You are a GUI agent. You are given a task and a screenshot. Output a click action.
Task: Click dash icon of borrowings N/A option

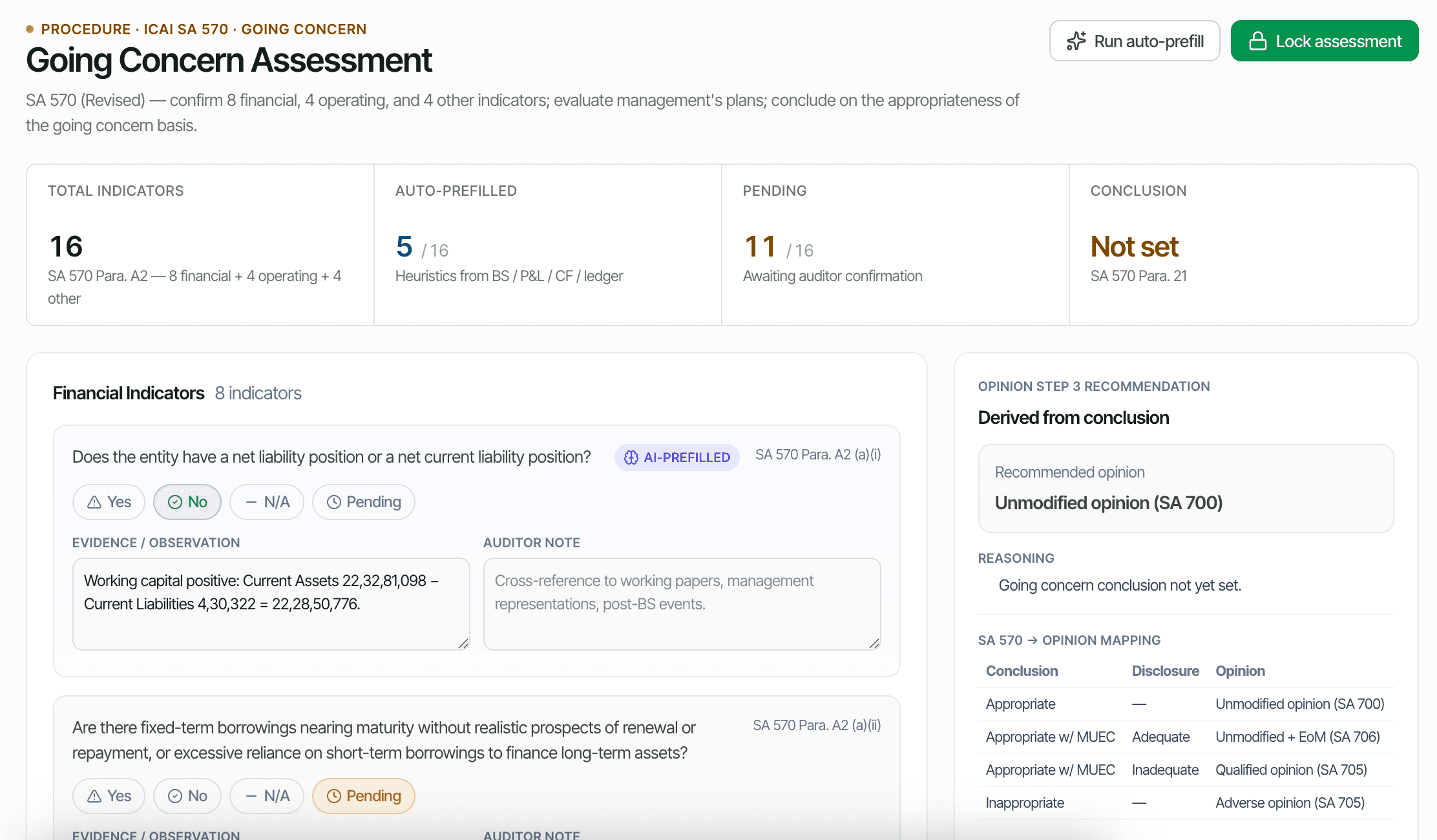pyautogui.click(x=251, y=796)
